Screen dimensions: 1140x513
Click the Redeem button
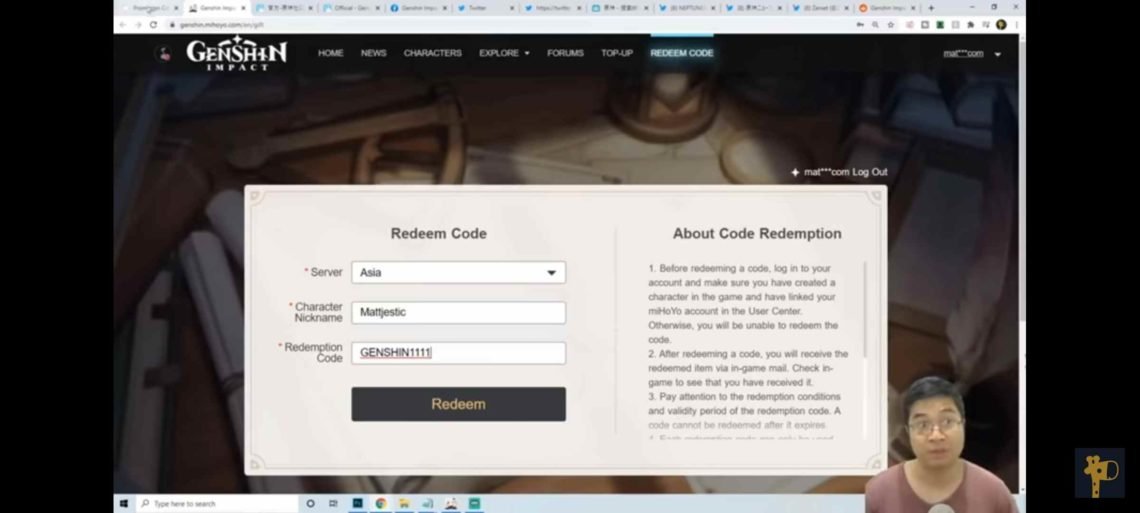458,404
